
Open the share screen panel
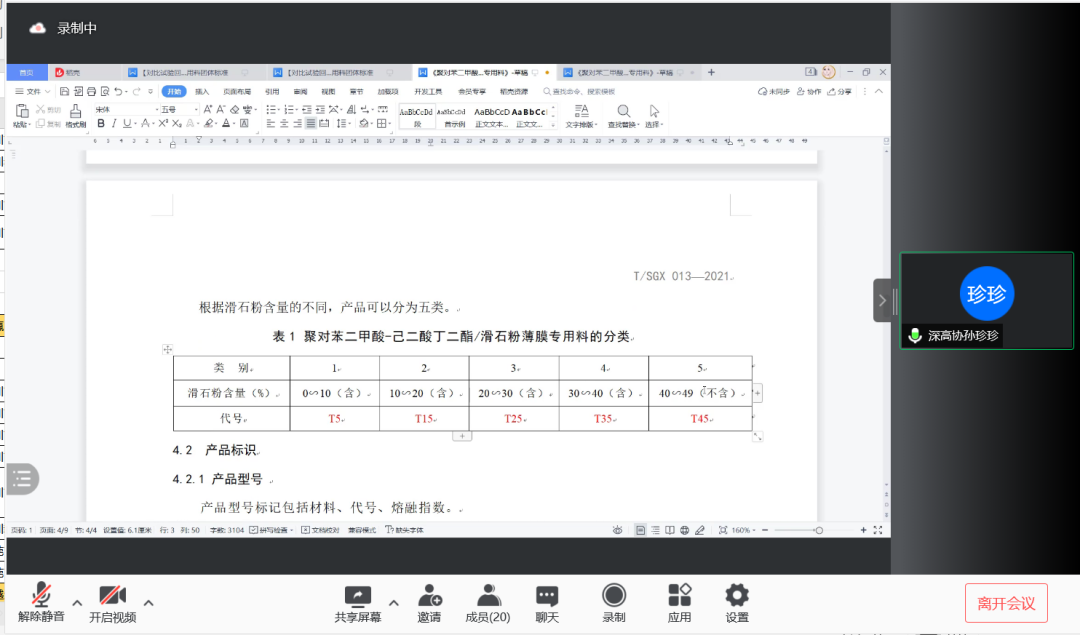(x=357, y=600)
